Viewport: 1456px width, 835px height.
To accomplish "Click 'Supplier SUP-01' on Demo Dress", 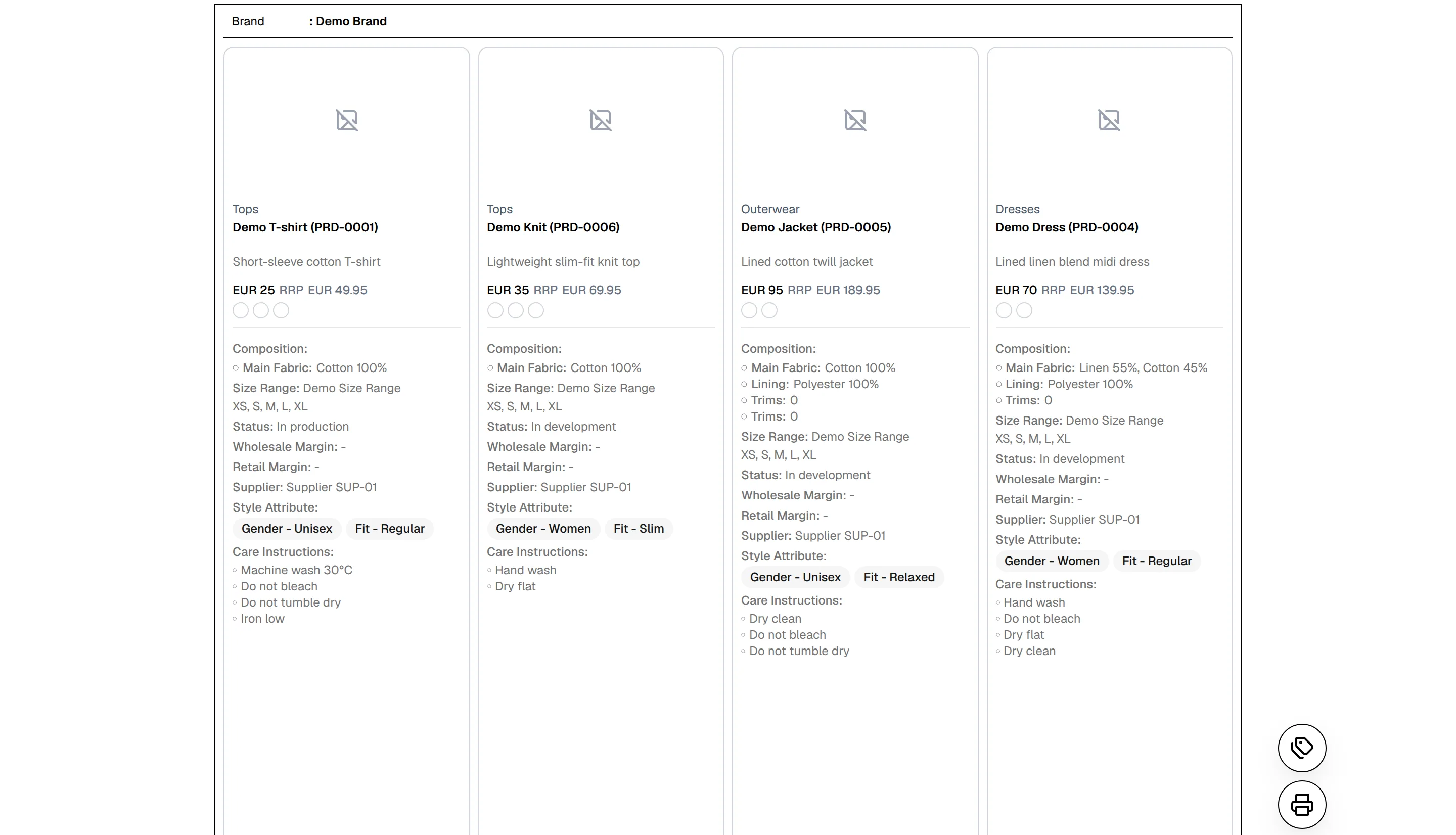I will (1094, 520).
